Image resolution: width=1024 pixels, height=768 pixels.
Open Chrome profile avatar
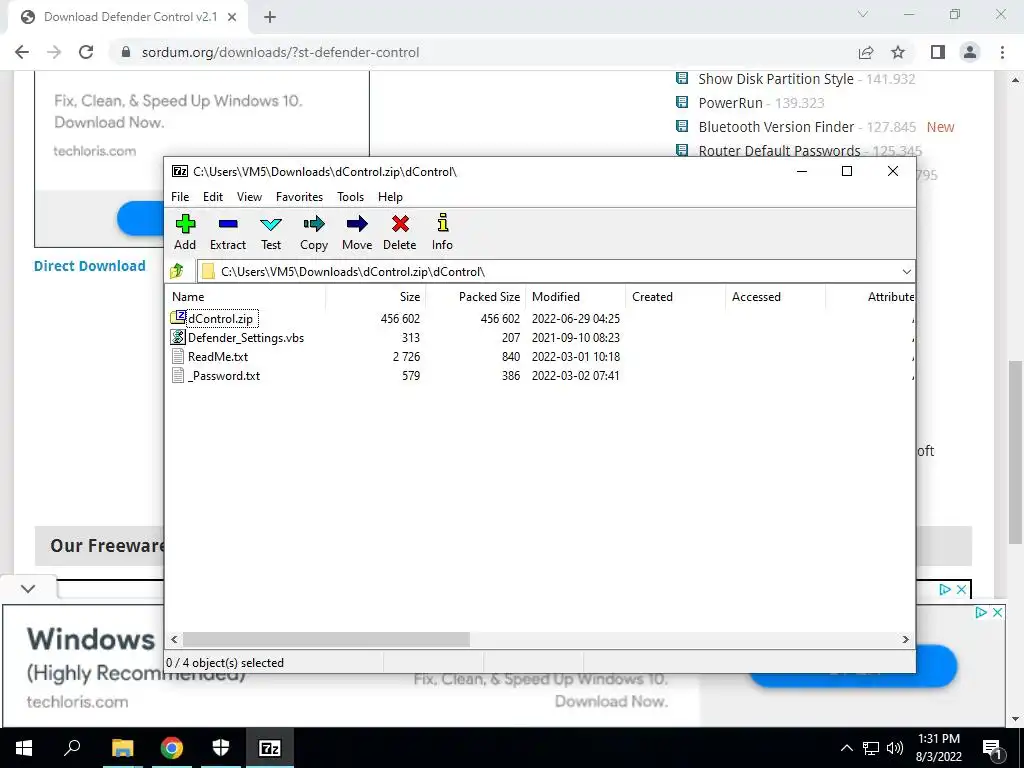tap(970, 52)
